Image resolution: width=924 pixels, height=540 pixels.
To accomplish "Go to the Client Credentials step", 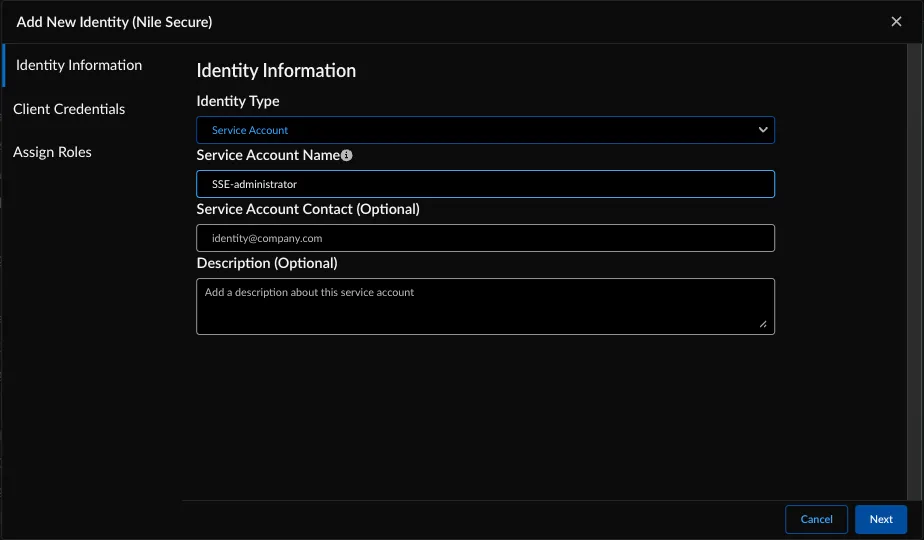I will click(x=69, y=109).
